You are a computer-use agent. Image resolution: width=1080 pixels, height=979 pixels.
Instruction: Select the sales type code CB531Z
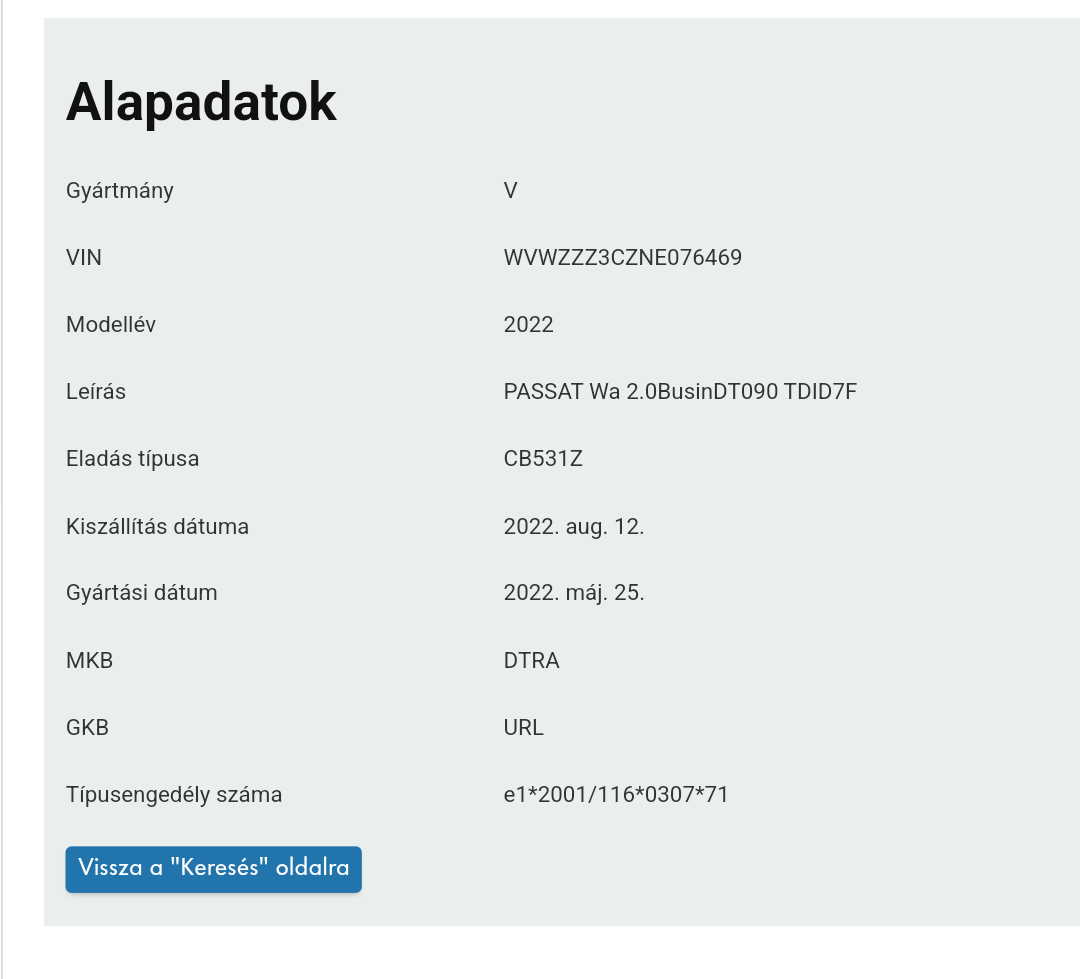(543, 458)
